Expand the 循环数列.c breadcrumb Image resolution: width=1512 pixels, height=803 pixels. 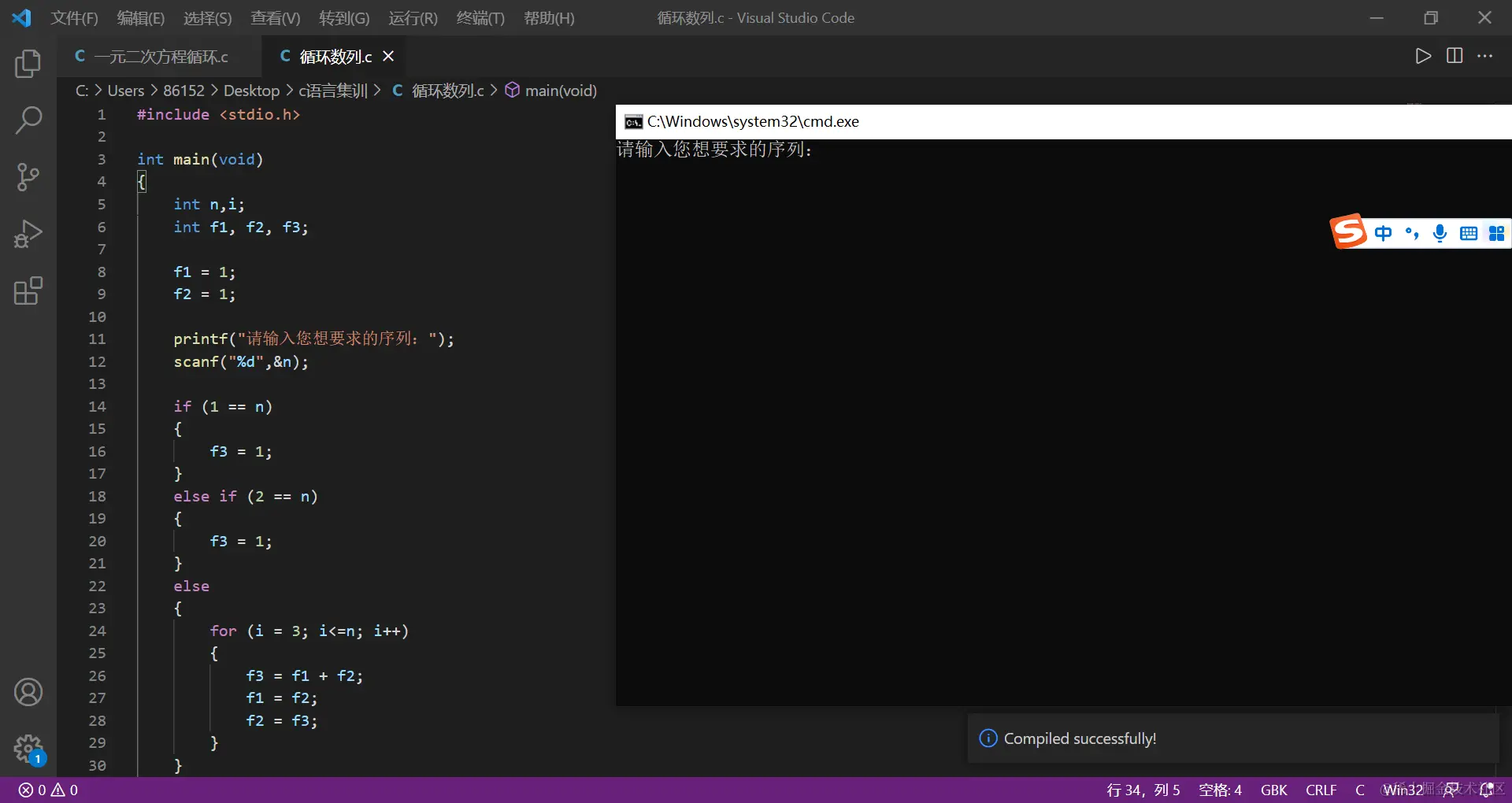(x=438, y=91)
